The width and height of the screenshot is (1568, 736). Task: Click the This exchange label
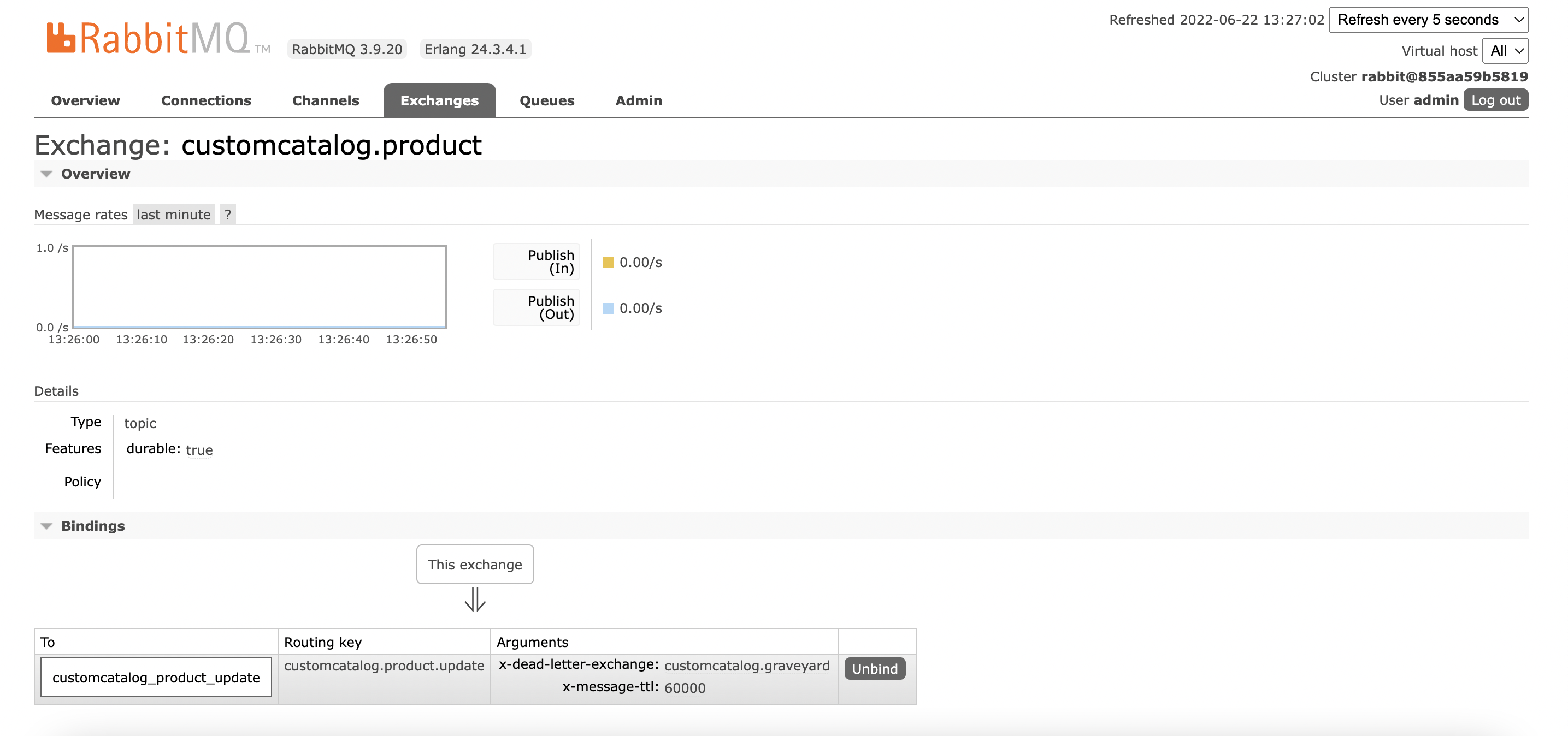coord(475,565)
